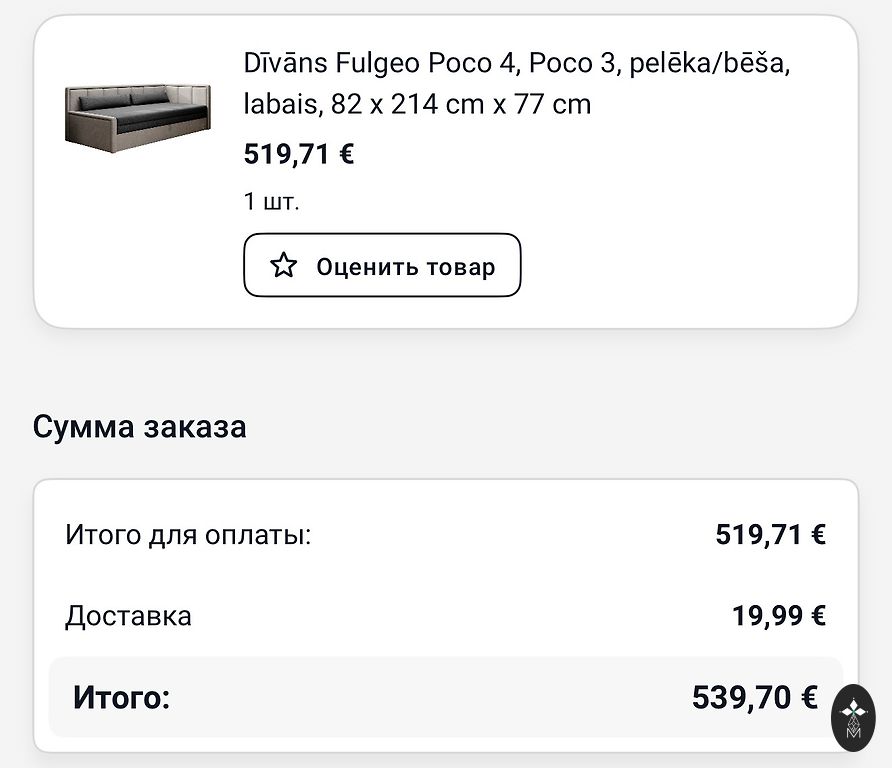Open the "Dīvāns Fulgeo Poco 4" product title
892x768 pixels.
click(x=382, y=63)
